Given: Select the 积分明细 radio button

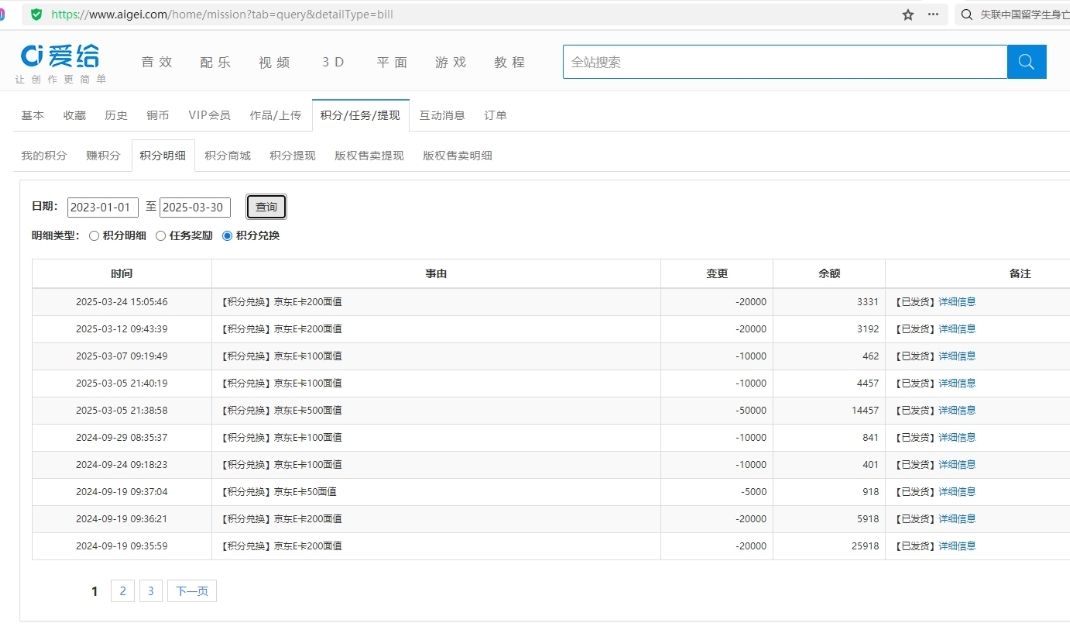Looking at the screenshot, I should (x=94, y=236).
